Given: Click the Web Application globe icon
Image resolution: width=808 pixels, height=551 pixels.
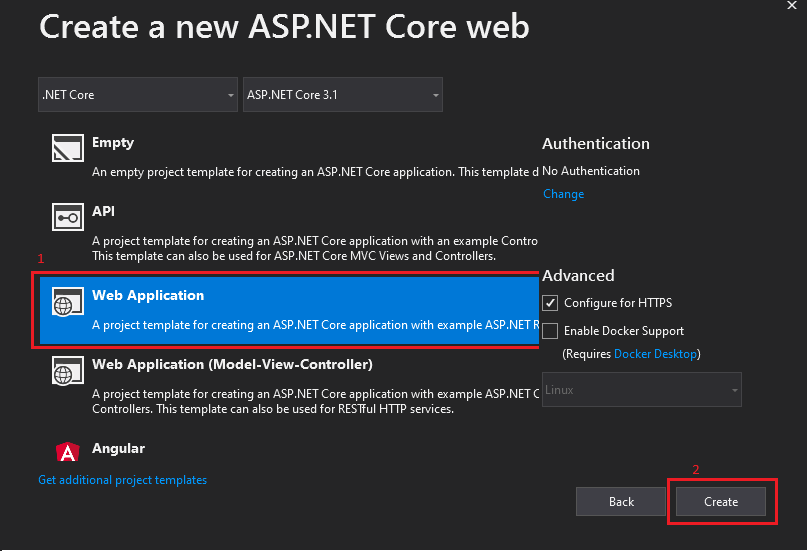Looking at the screenshot, I should point(68,302).
